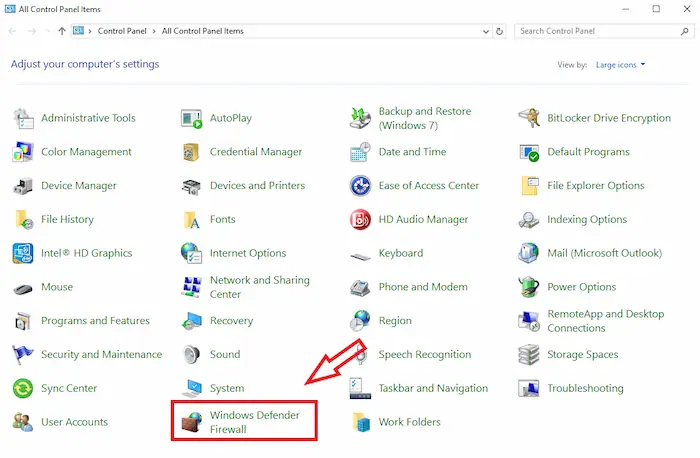The height and width of the screenshot is (458, 700).
Task: Click All Control Panel Items breadcrumb
Action: pyautogui.click(x=203, y=31)
